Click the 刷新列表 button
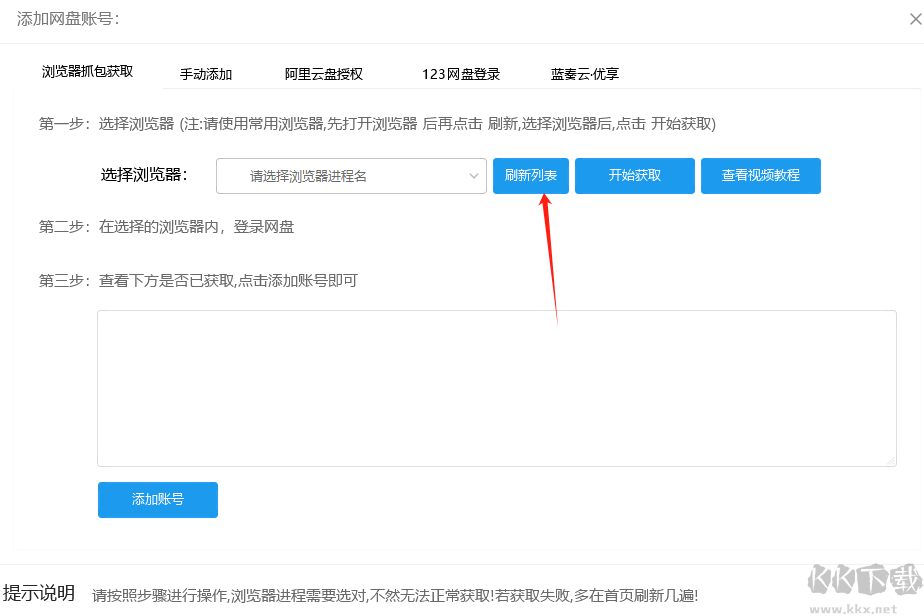Image resolution: width=924 pixels, height=616 pixels. pos(530,176)
